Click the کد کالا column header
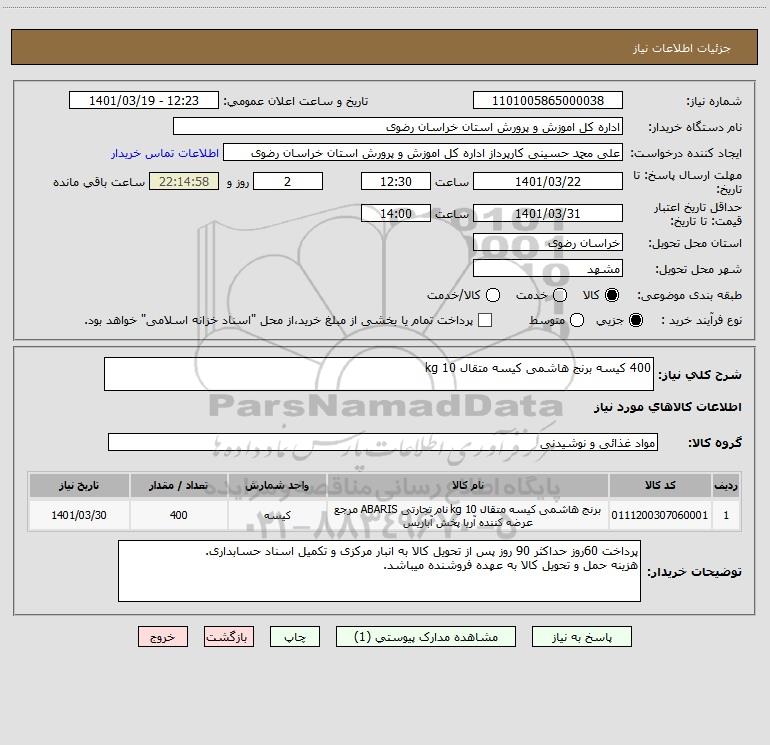The image size is (770, 745). coord(660,485)
